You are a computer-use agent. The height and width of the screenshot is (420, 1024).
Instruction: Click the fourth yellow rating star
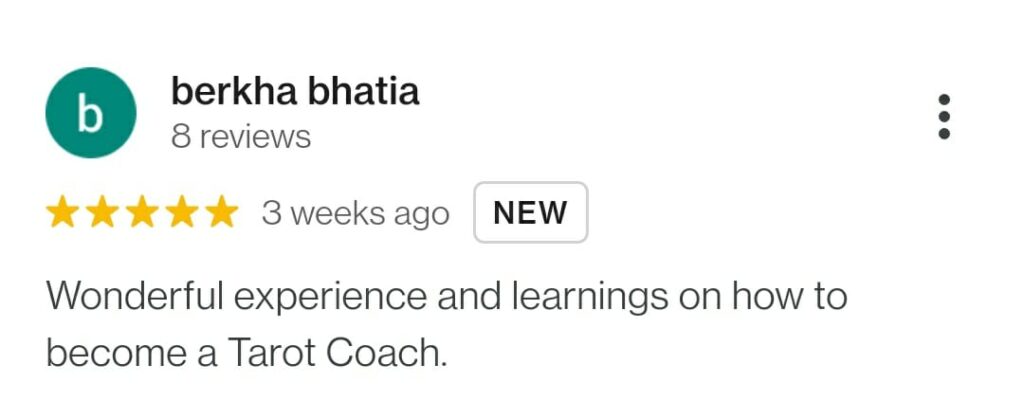point(181,212)
